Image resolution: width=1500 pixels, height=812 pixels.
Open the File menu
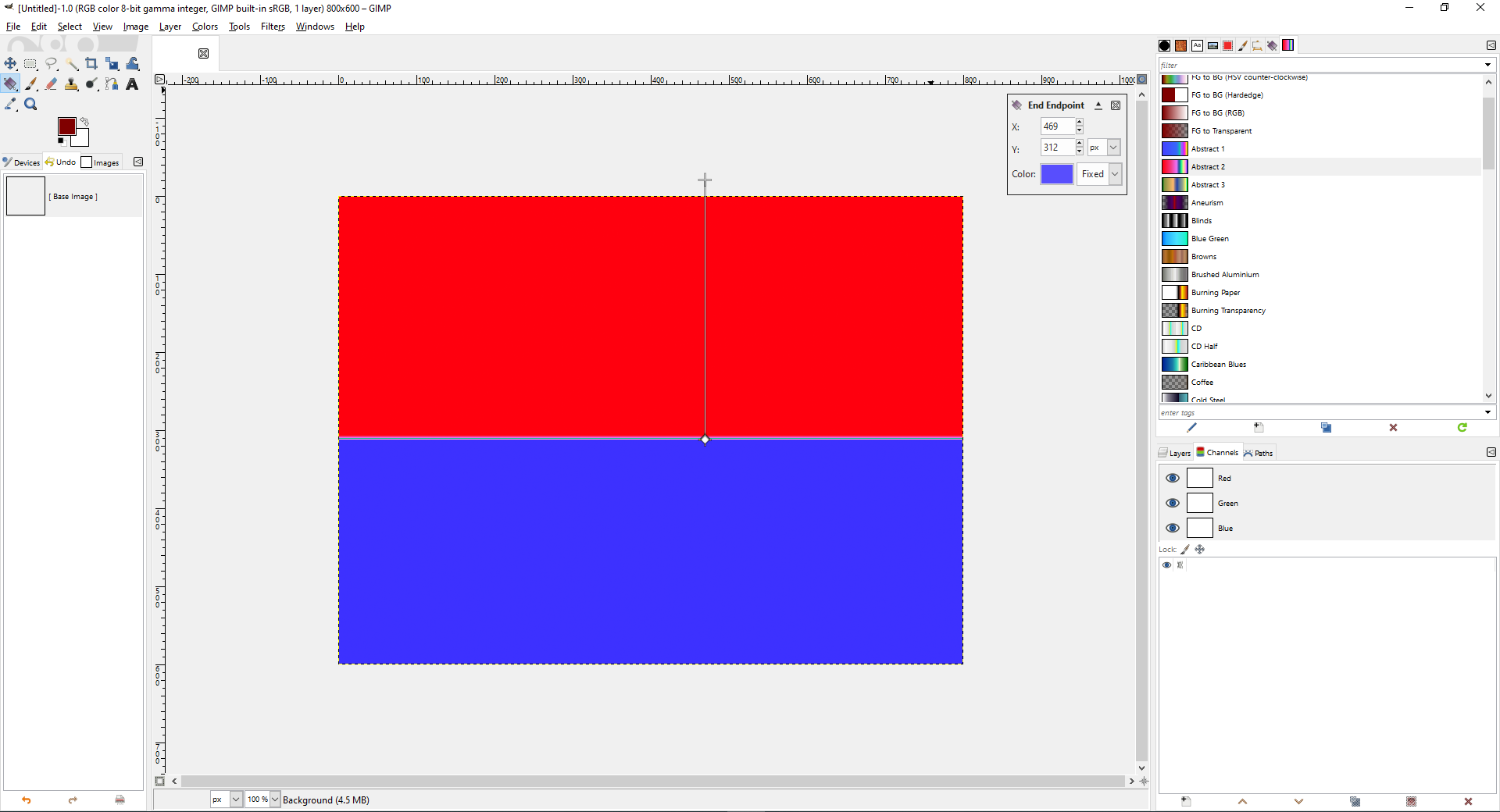point(13,27)
